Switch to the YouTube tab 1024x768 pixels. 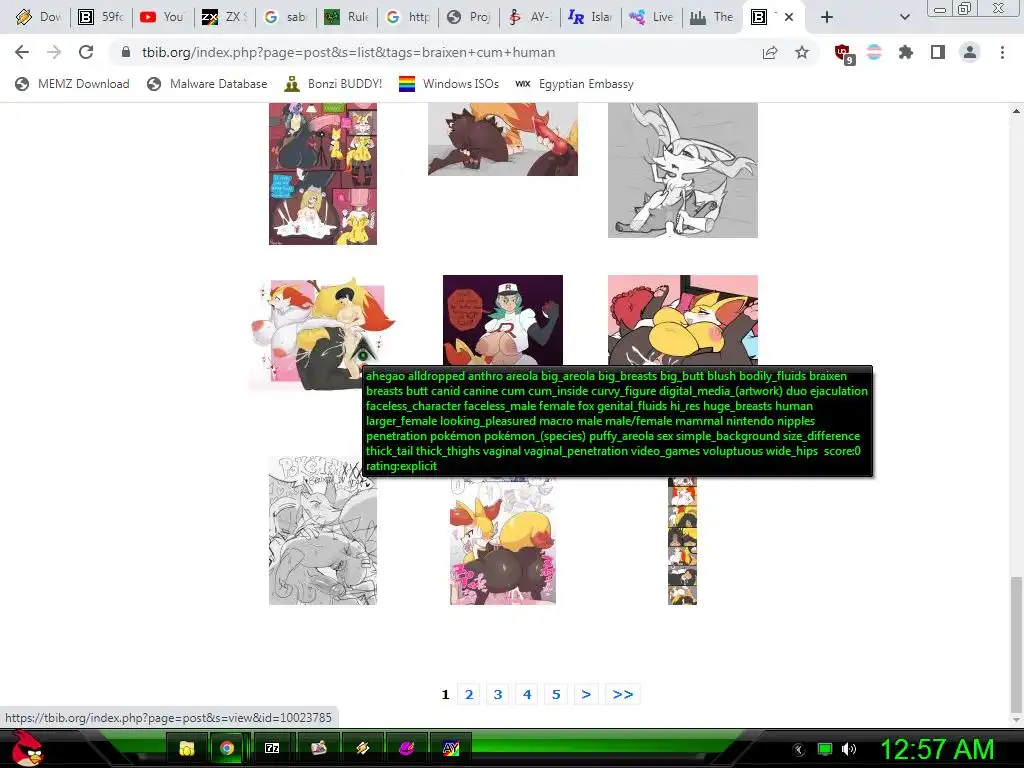click(x=162, y=17)
